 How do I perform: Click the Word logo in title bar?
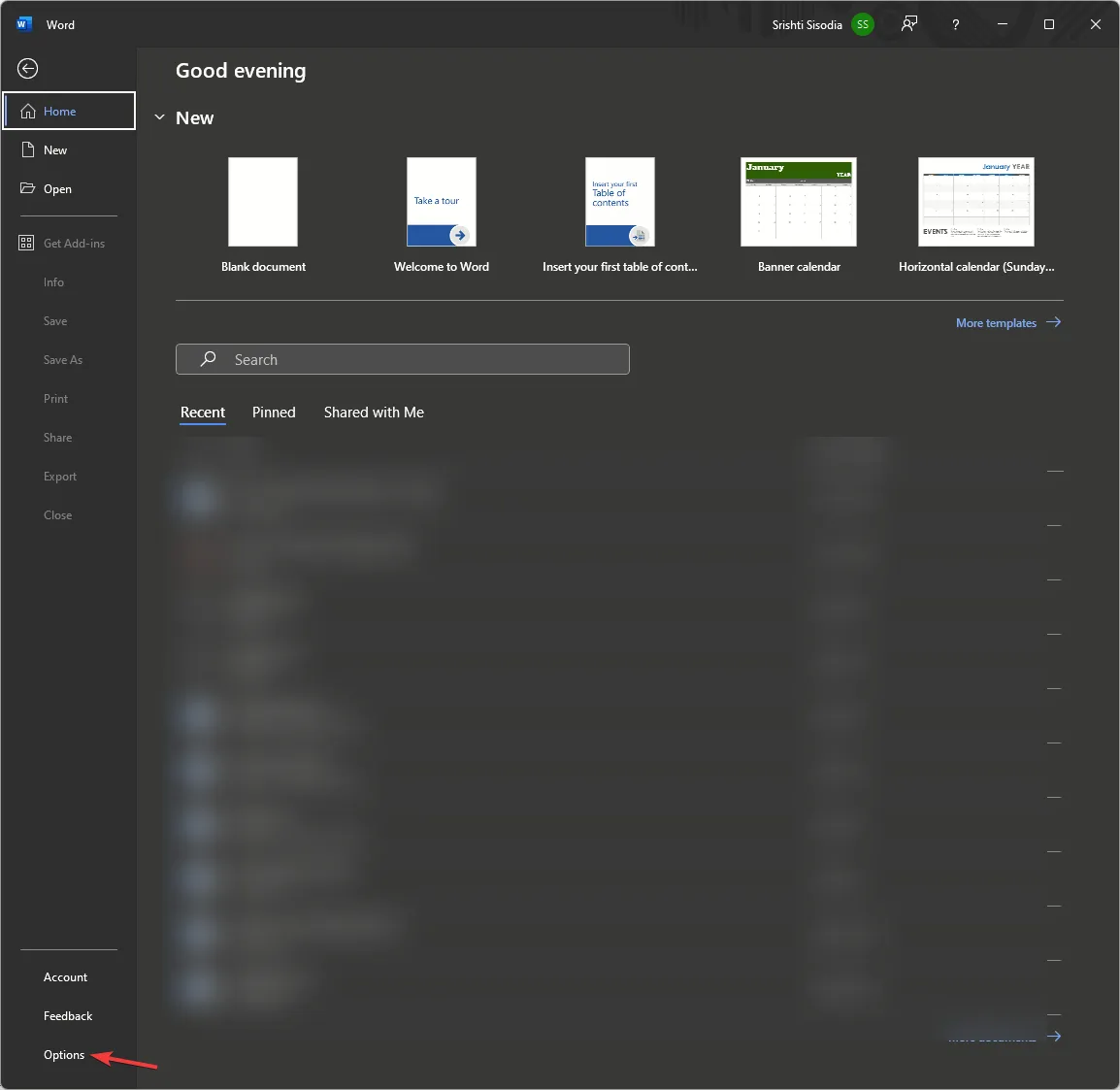tap(23, 24)
